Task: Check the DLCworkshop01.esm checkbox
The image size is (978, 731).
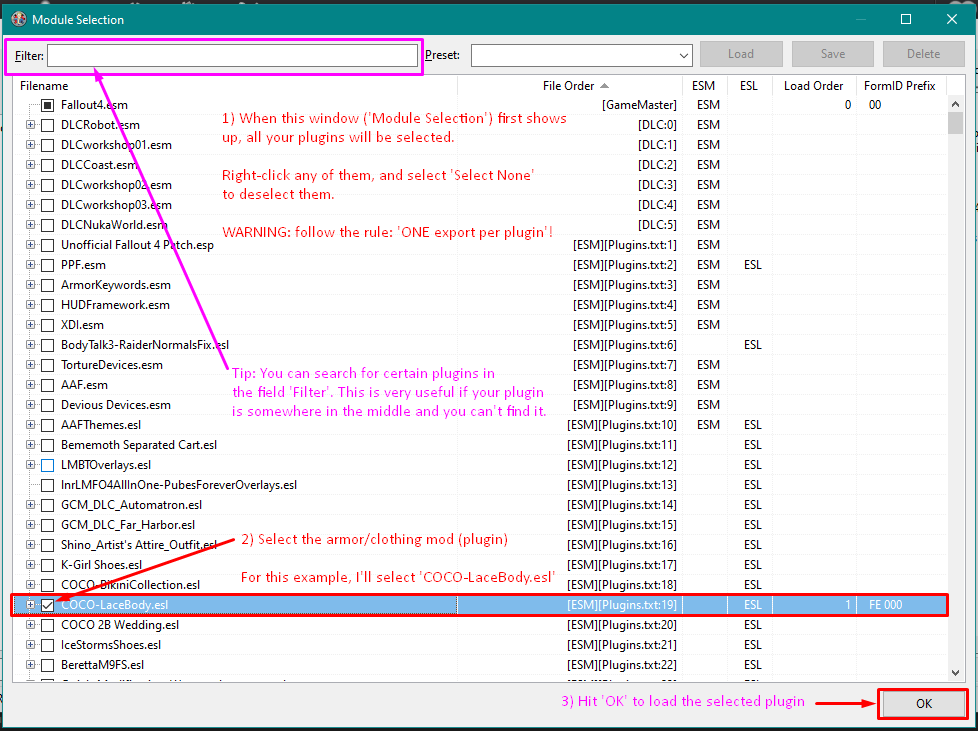Action: [x=47, y=145]
